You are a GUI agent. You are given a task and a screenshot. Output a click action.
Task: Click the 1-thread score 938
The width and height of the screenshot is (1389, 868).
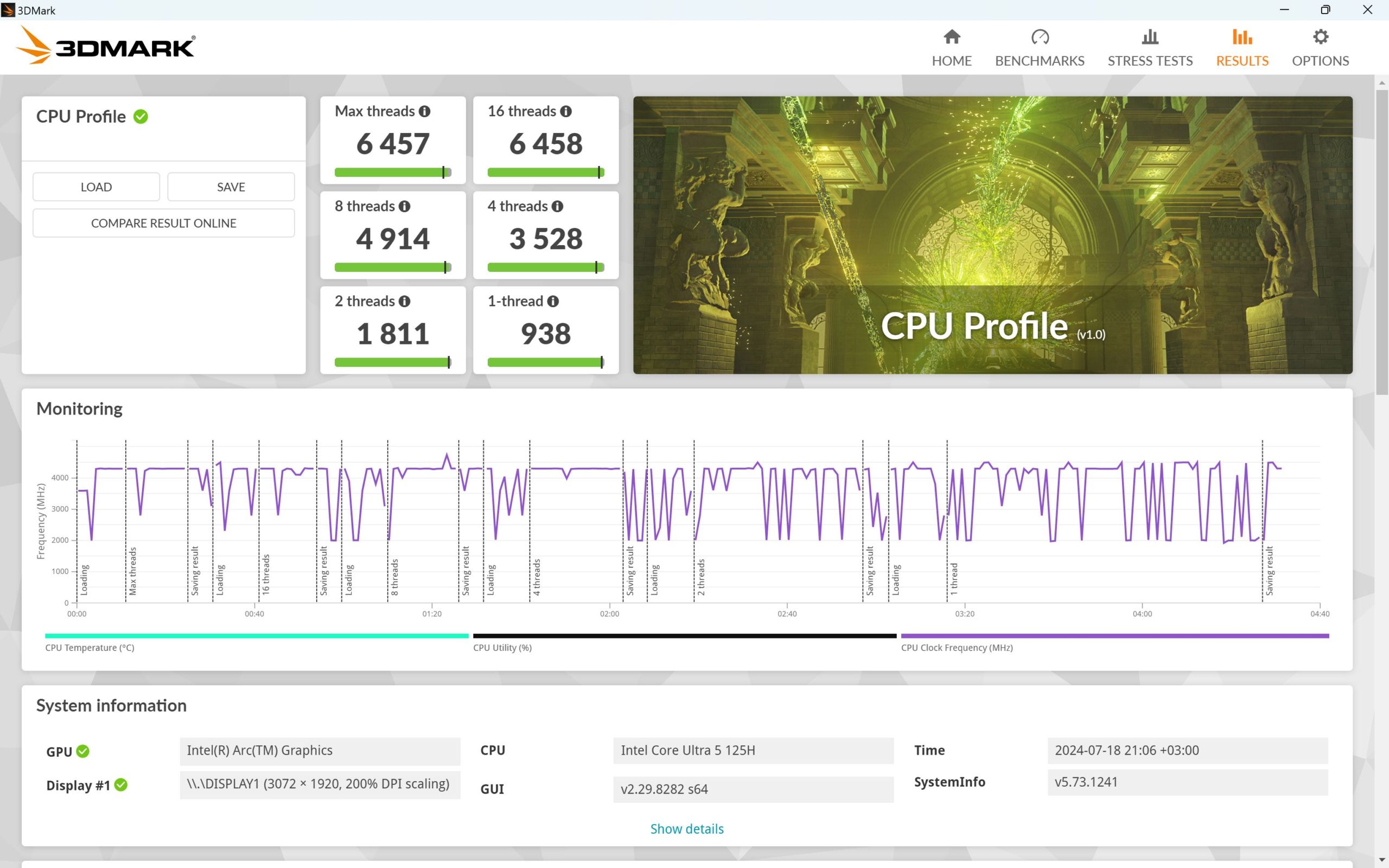(545, 334)
